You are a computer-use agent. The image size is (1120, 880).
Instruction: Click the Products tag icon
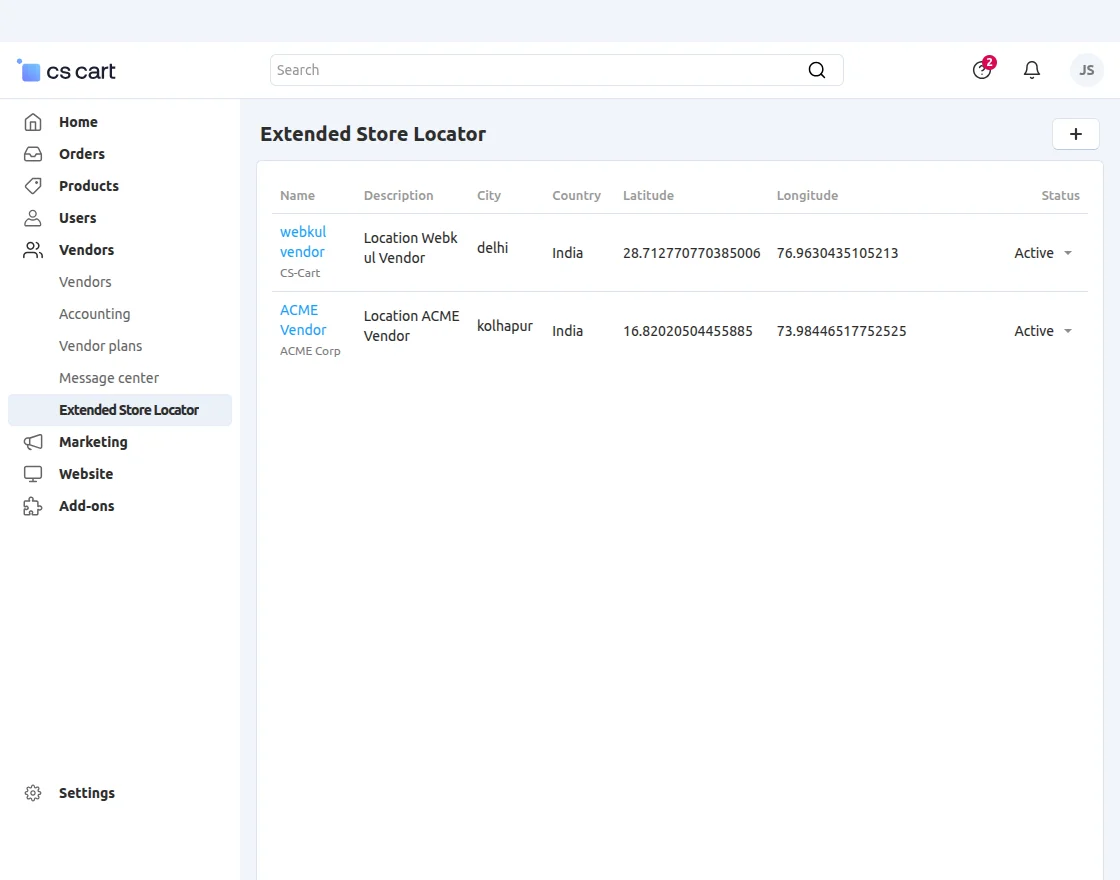pyautogui.click(x=33, y=186)
